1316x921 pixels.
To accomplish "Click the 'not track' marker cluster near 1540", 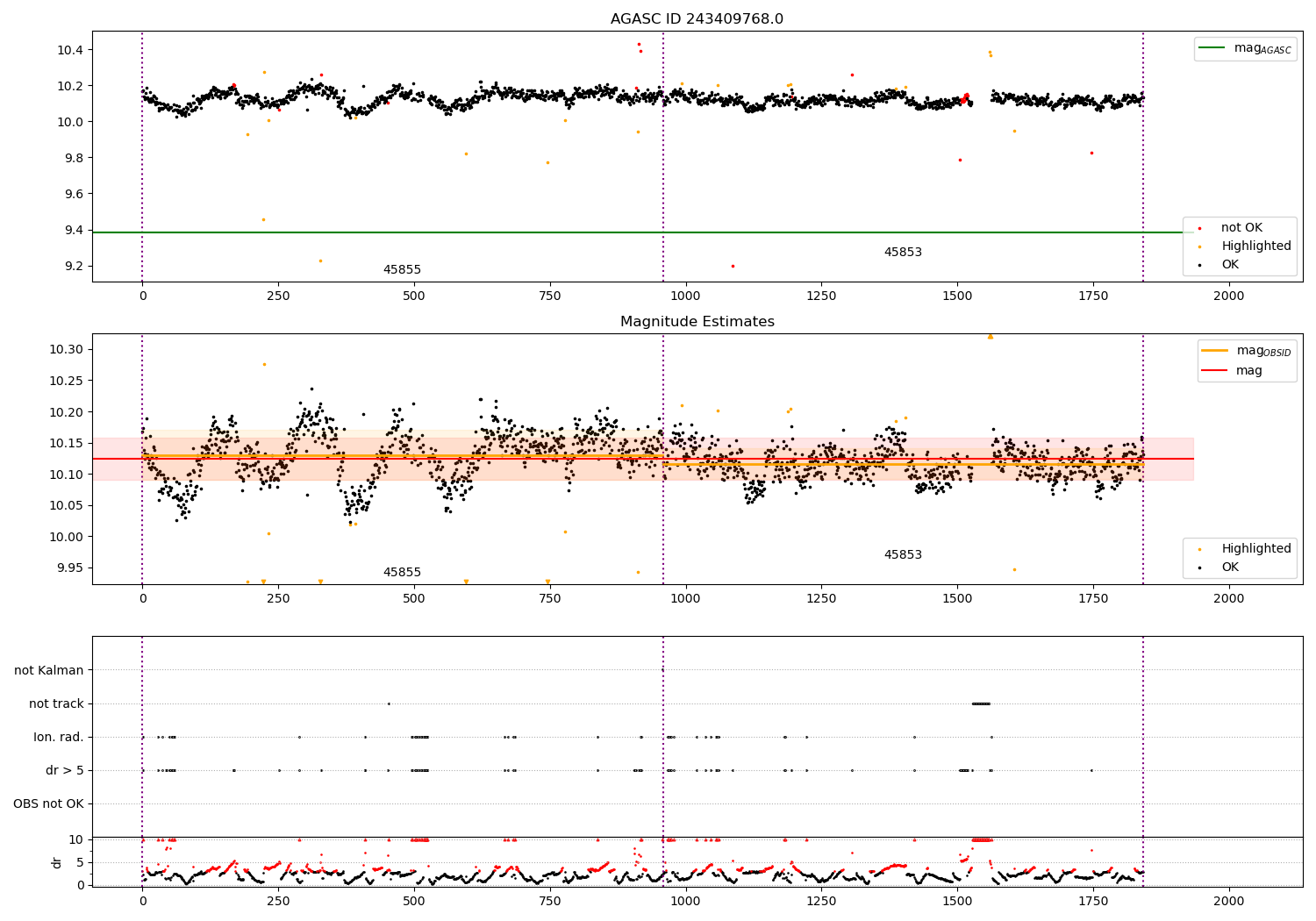I will tap(981, 703).
